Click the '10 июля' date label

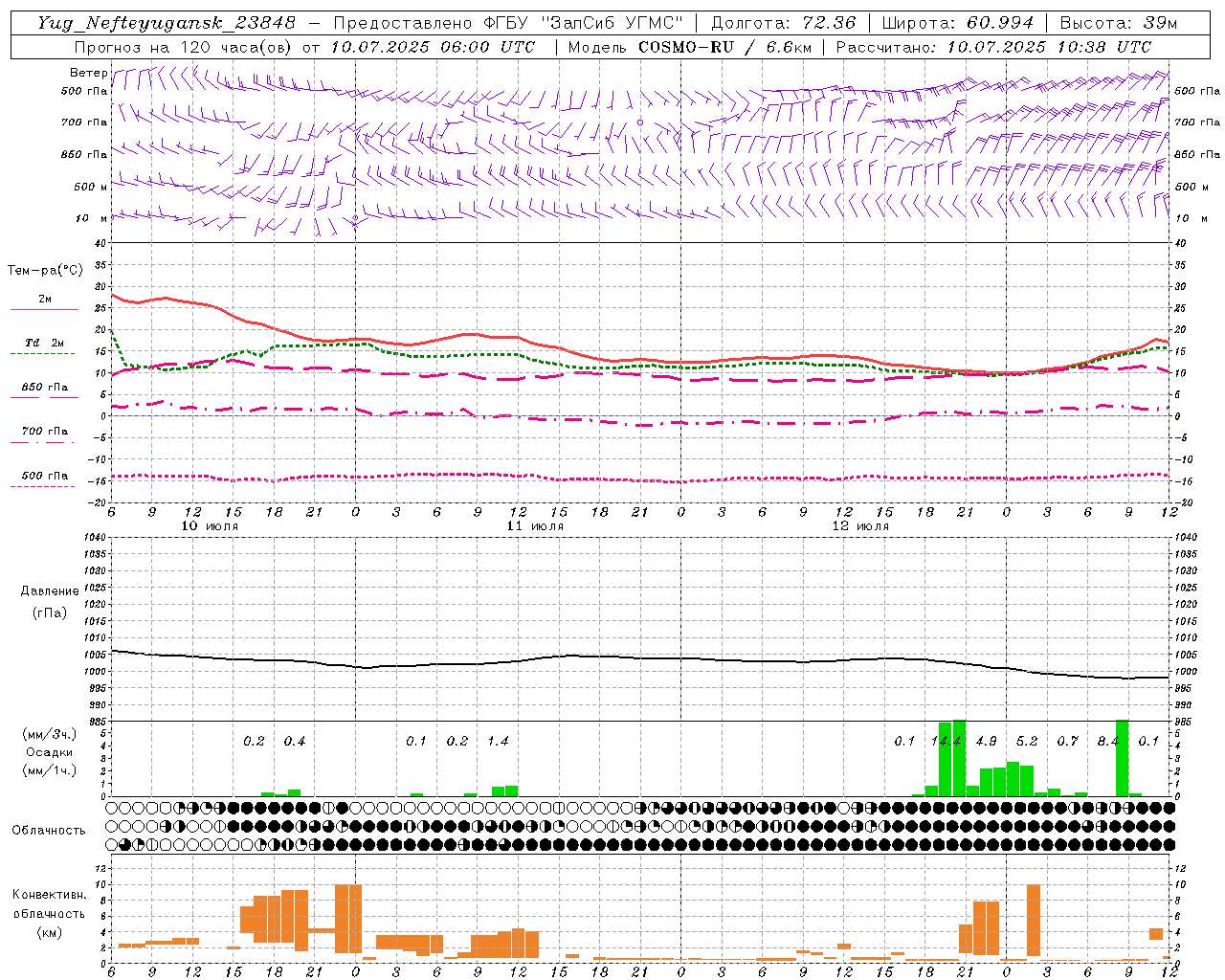click(210, 526)
